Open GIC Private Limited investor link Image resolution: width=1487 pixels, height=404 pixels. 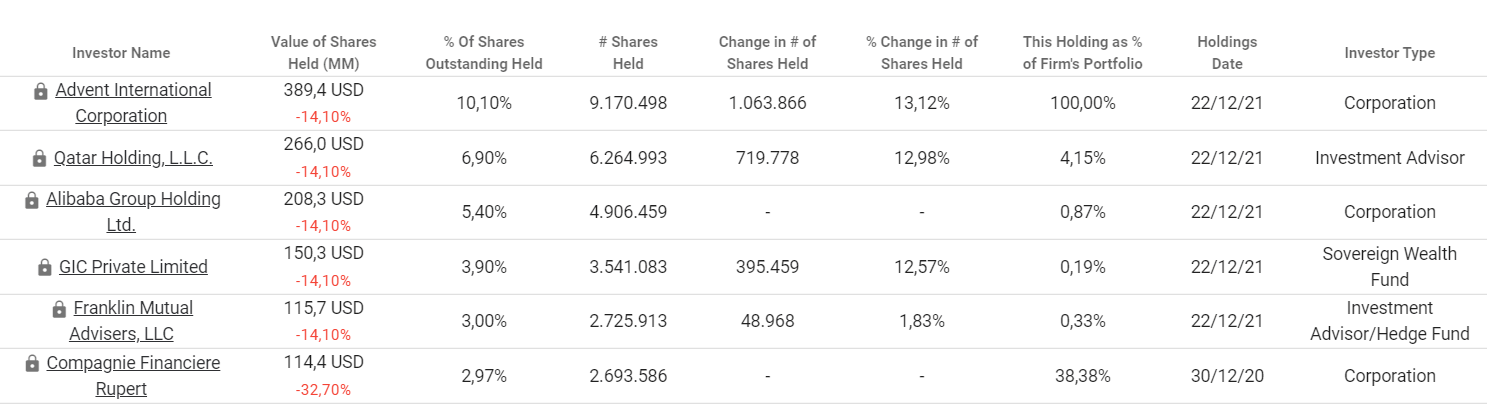click(133, 267)
